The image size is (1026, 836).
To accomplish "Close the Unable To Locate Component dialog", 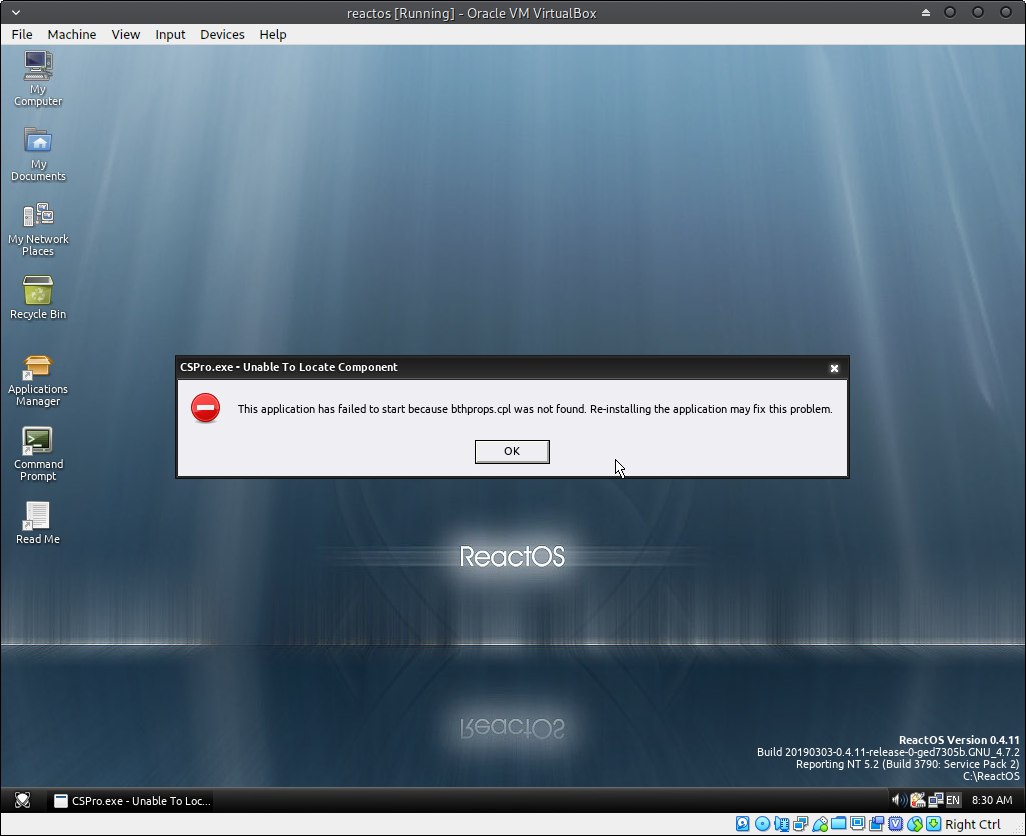I will tap(834, 368).
